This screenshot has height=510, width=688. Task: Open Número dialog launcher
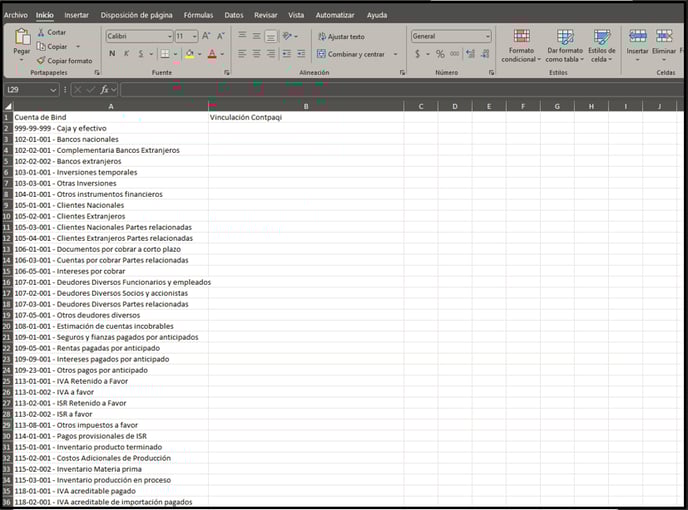(491, 72)
